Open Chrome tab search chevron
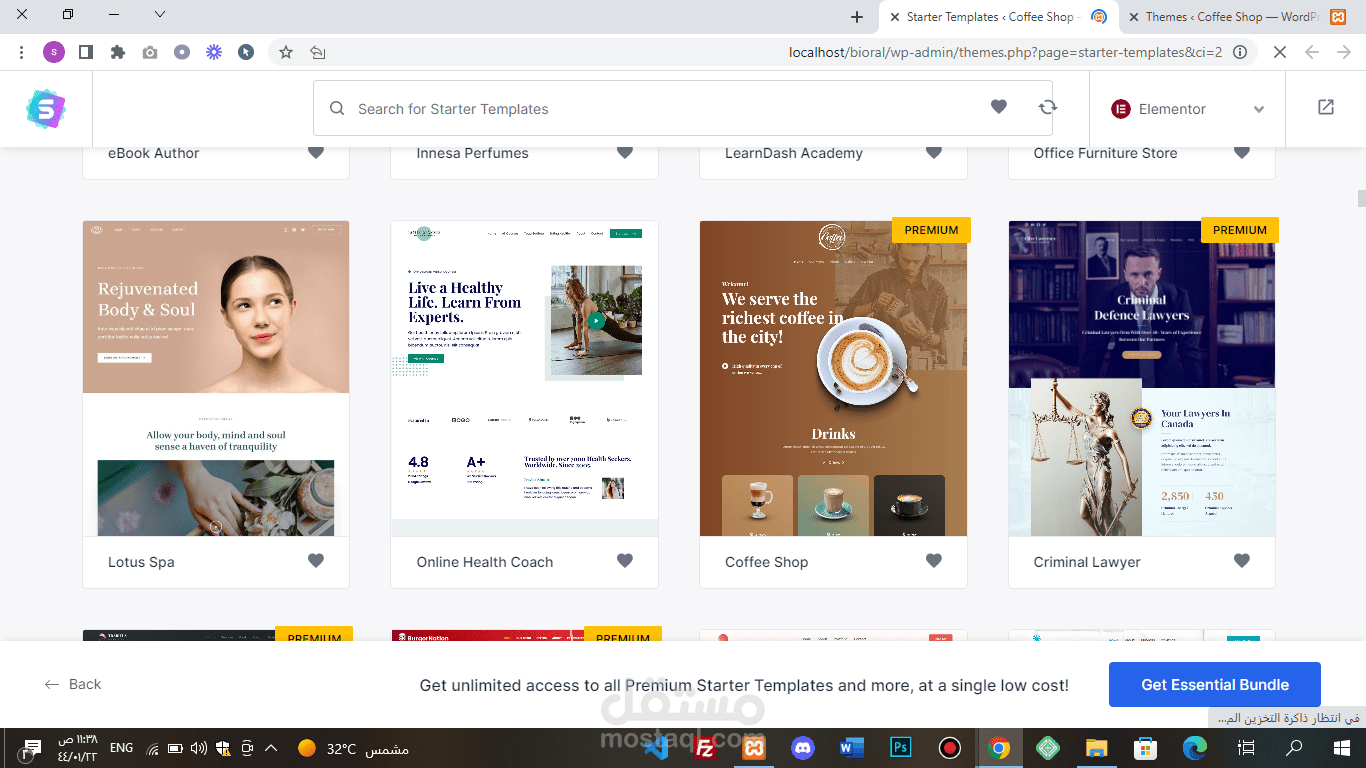The height and width of the screenshot is (768, 1366). point(160,15)
